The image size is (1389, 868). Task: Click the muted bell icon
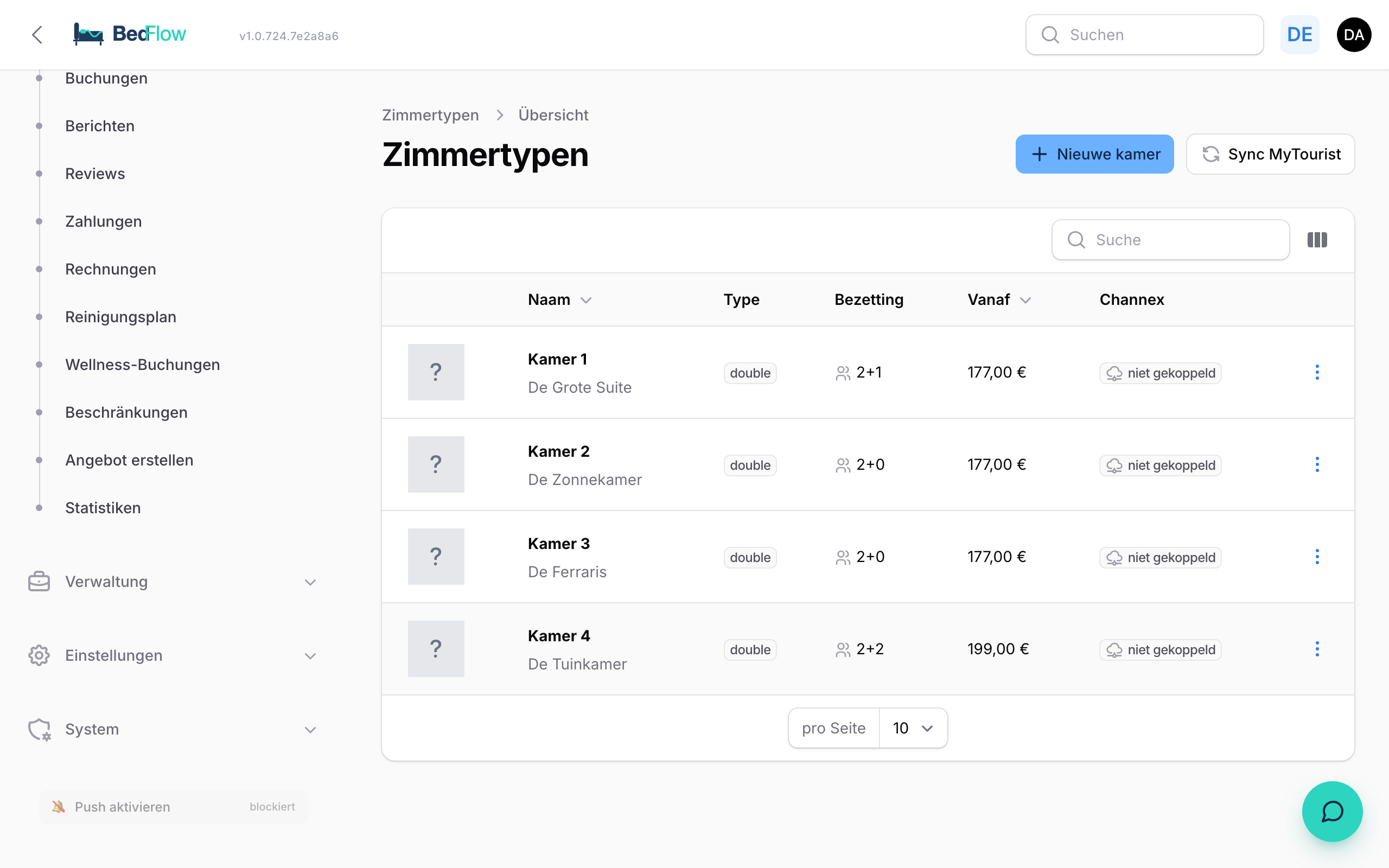coord(59,807)
